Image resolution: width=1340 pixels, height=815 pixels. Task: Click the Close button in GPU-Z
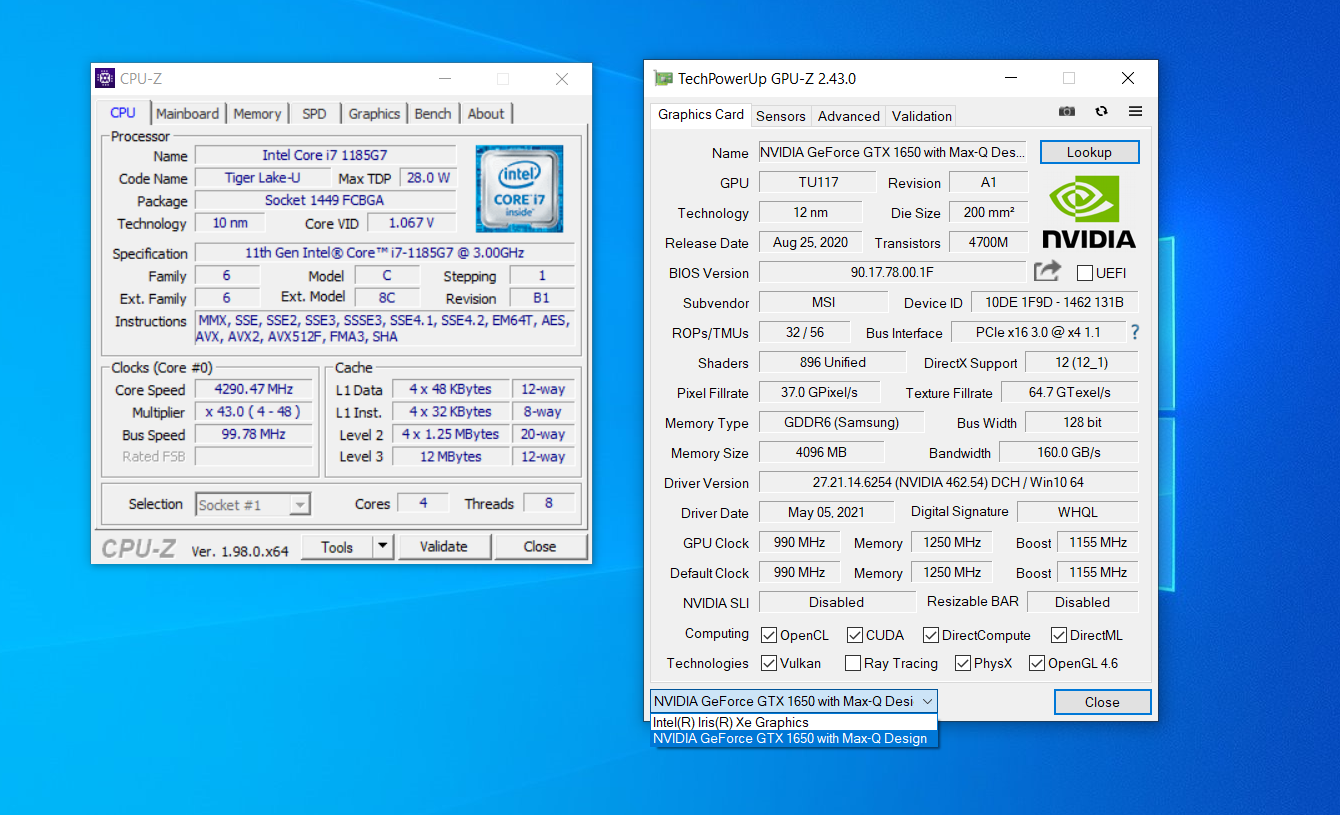click(1102, 702)
